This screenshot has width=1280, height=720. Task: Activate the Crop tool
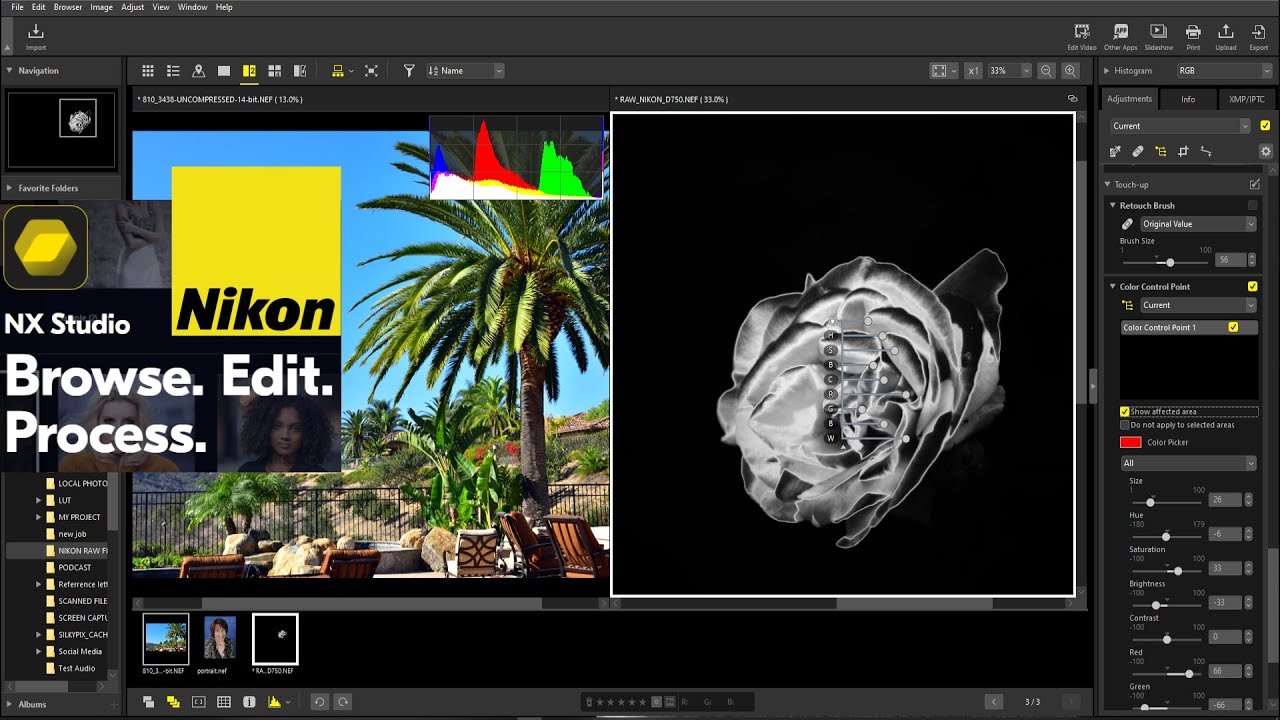(x=1182, y=151)
